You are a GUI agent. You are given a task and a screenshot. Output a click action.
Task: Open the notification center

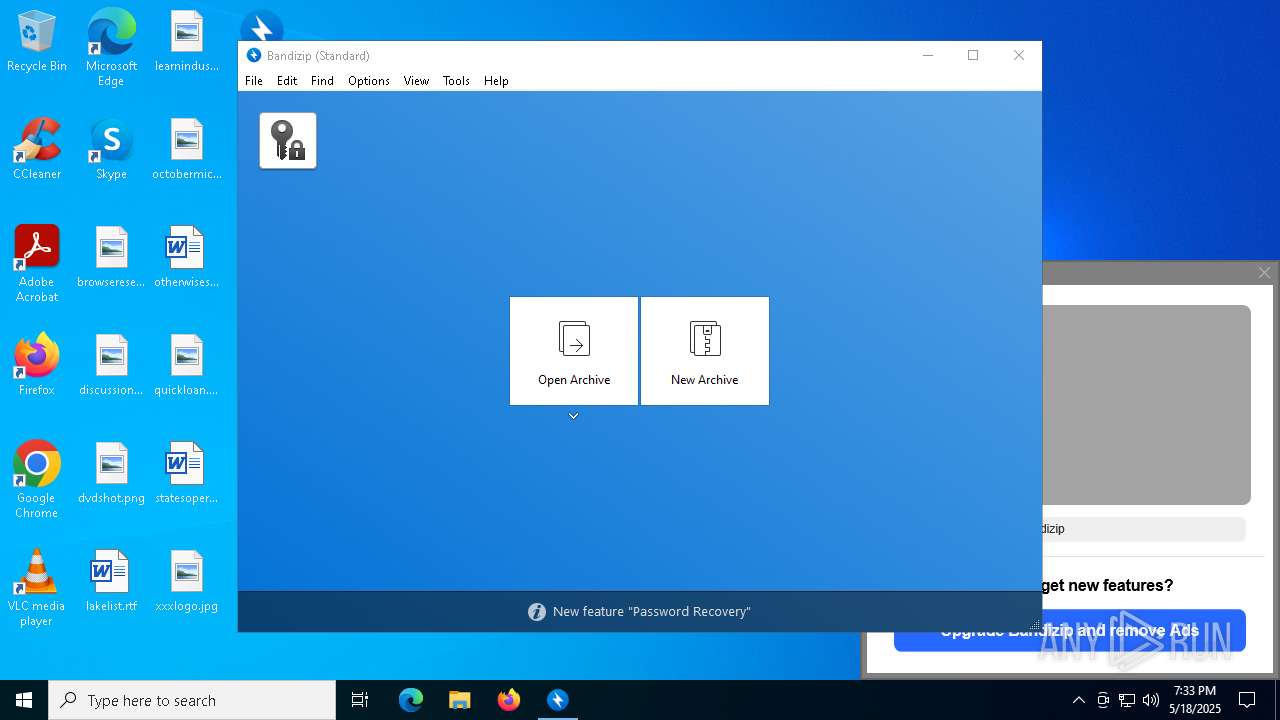pyautogui.click(x=1247, y=700)
